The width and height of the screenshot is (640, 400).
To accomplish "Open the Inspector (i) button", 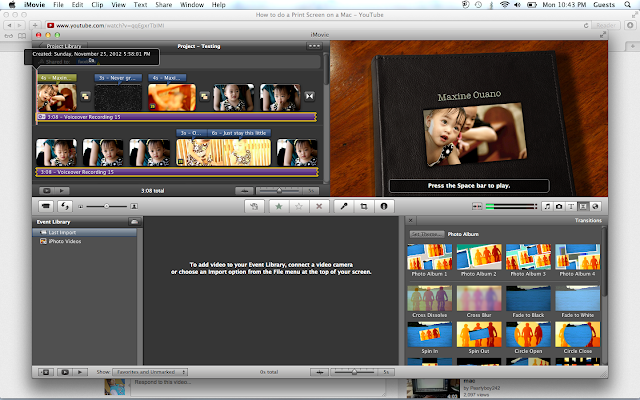I will (384, 207).
